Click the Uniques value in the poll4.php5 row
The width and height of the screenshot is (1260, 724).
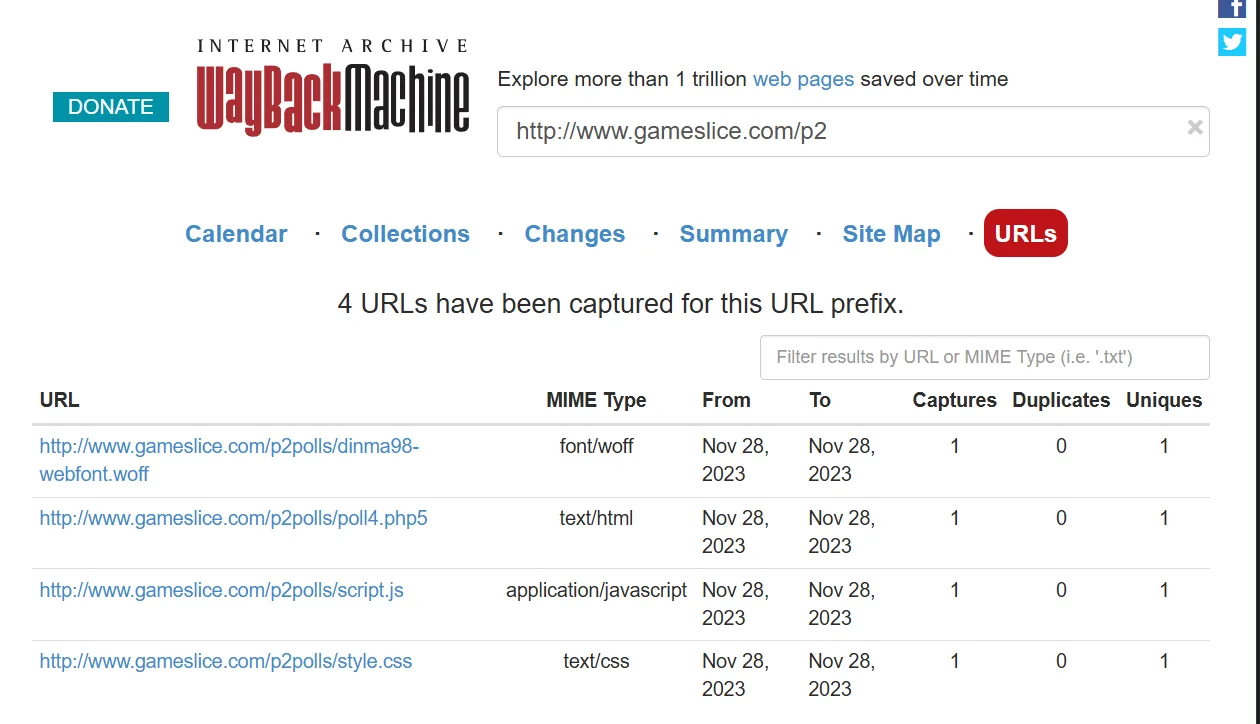point(1164,518)
